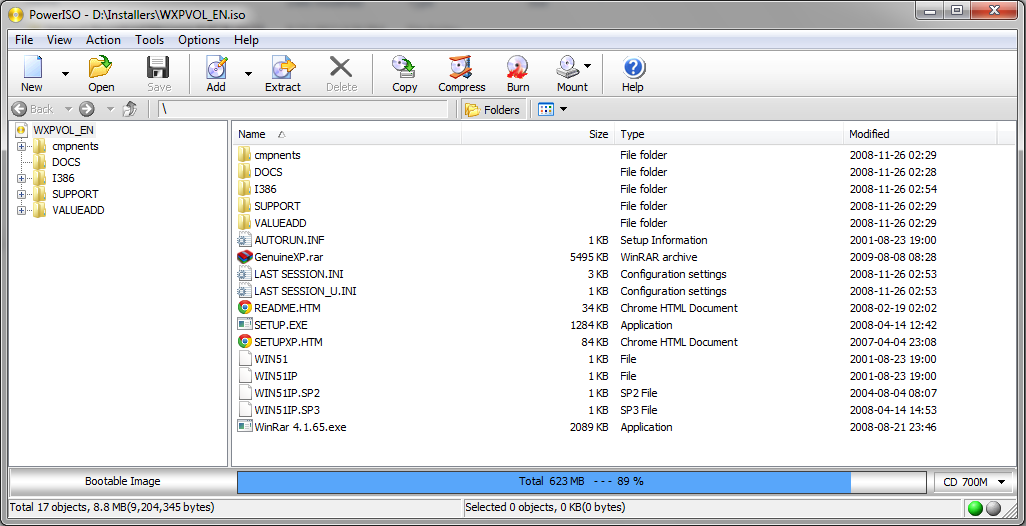
Task: Select the LAST SESSION_U.INI file
Action: click(x=306, y=291)
